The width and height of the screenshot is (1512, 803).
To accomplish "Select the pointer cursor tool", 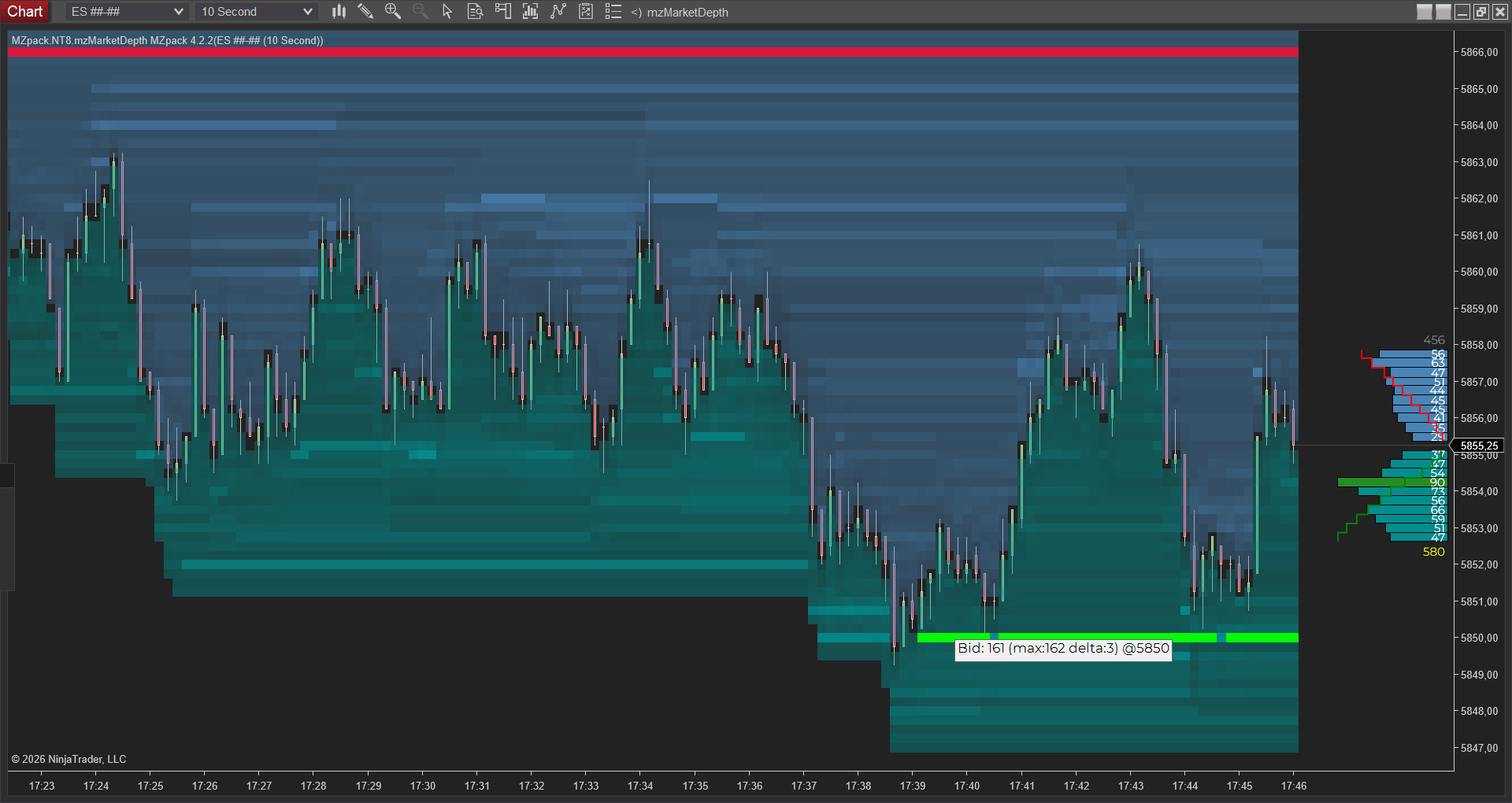I will tap(447, 11).
